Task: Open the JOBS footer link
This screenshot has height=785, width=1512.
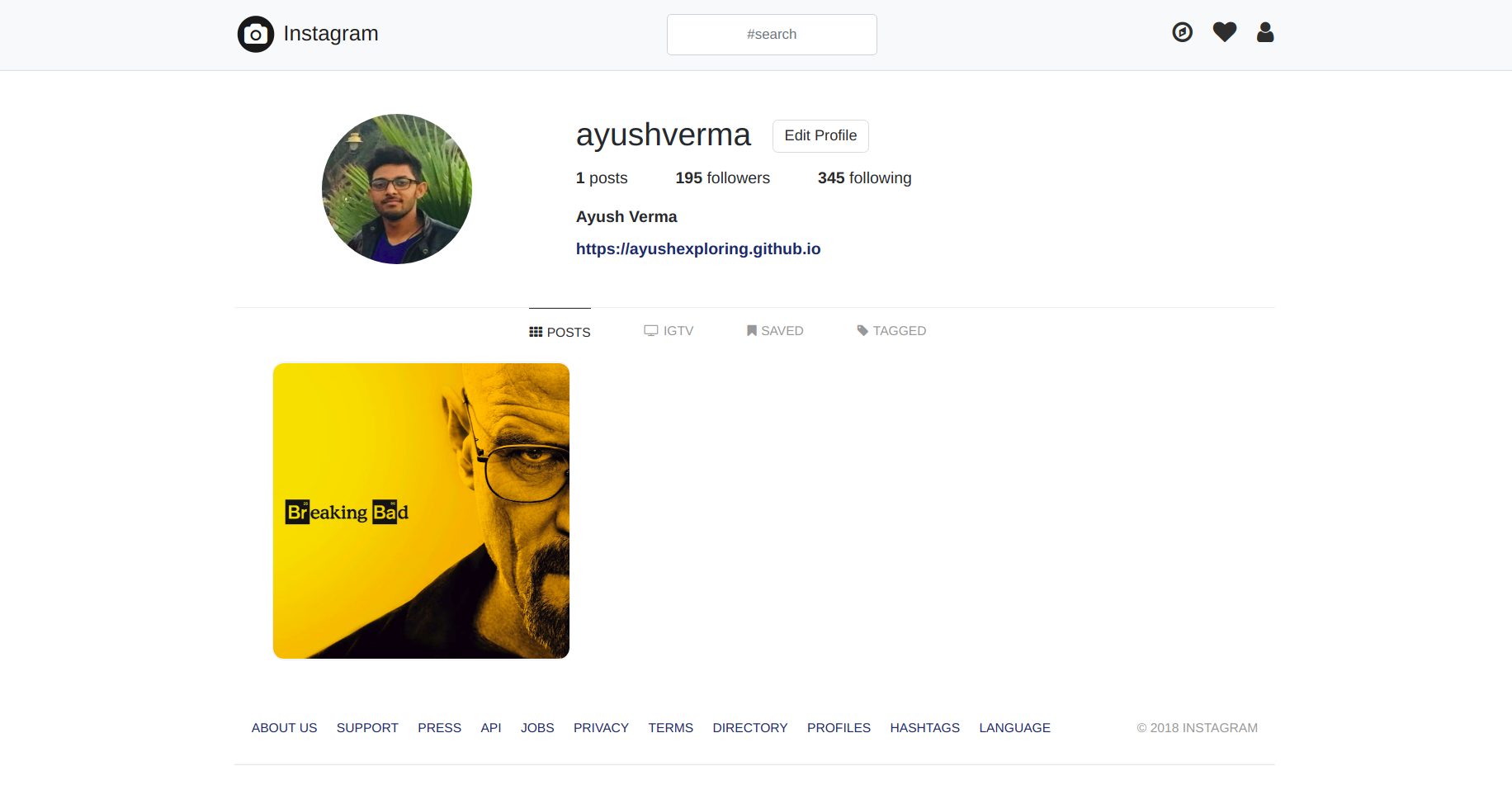Action: click(537, 728)
